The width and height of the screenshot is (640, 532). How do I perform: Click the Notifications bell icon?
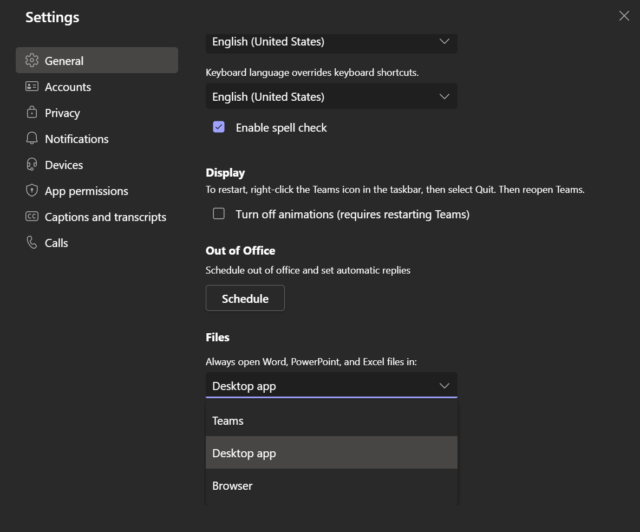(x=32, y=139)
